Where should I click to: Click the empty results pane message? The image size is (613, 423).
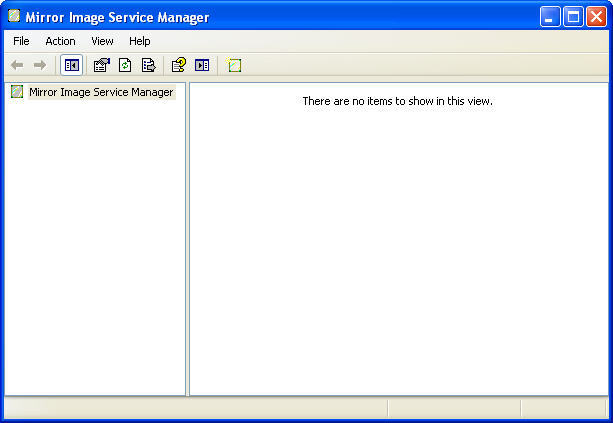coord(397,101)
